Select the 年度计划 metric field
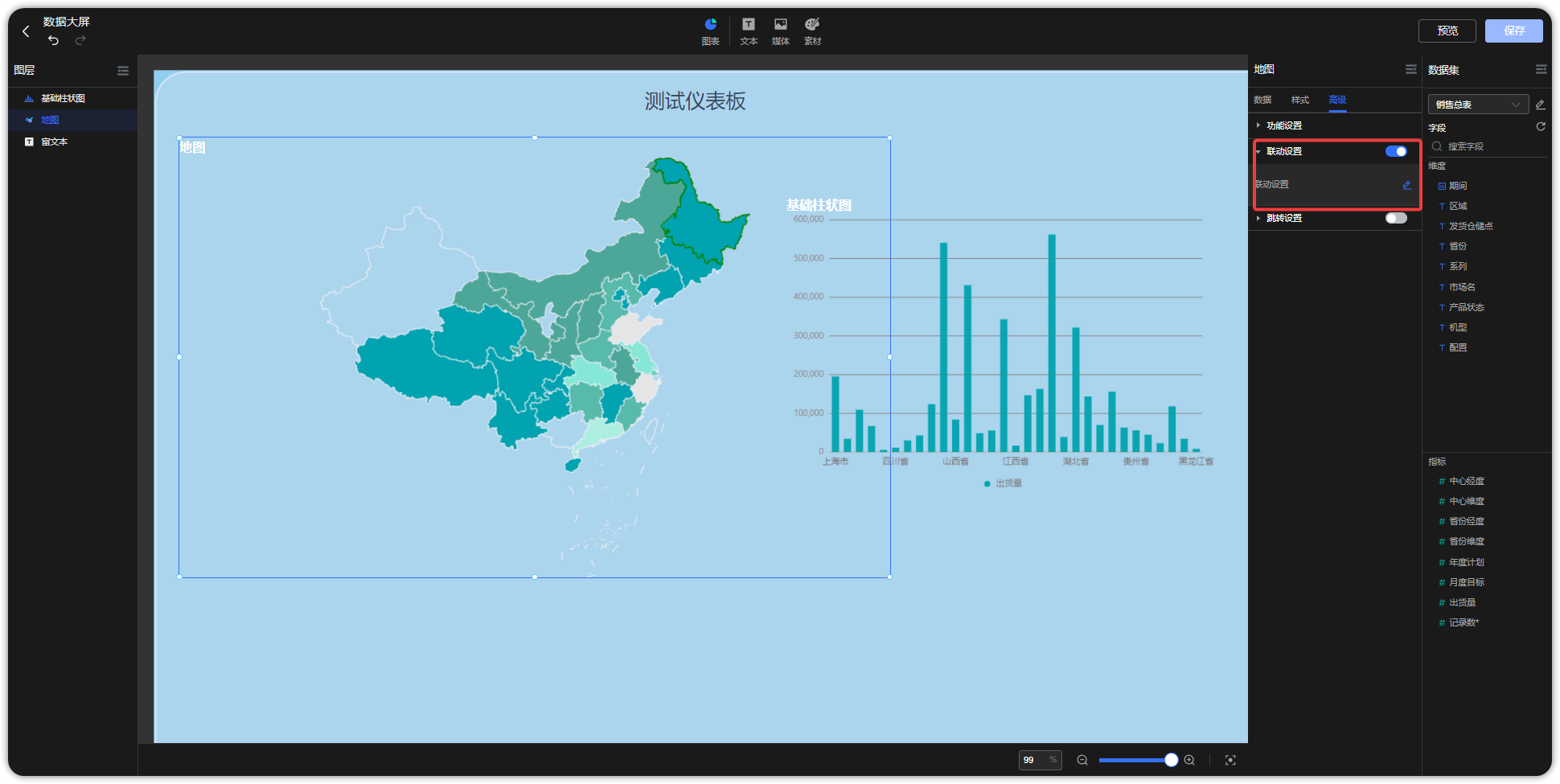 coord(1467,562)
